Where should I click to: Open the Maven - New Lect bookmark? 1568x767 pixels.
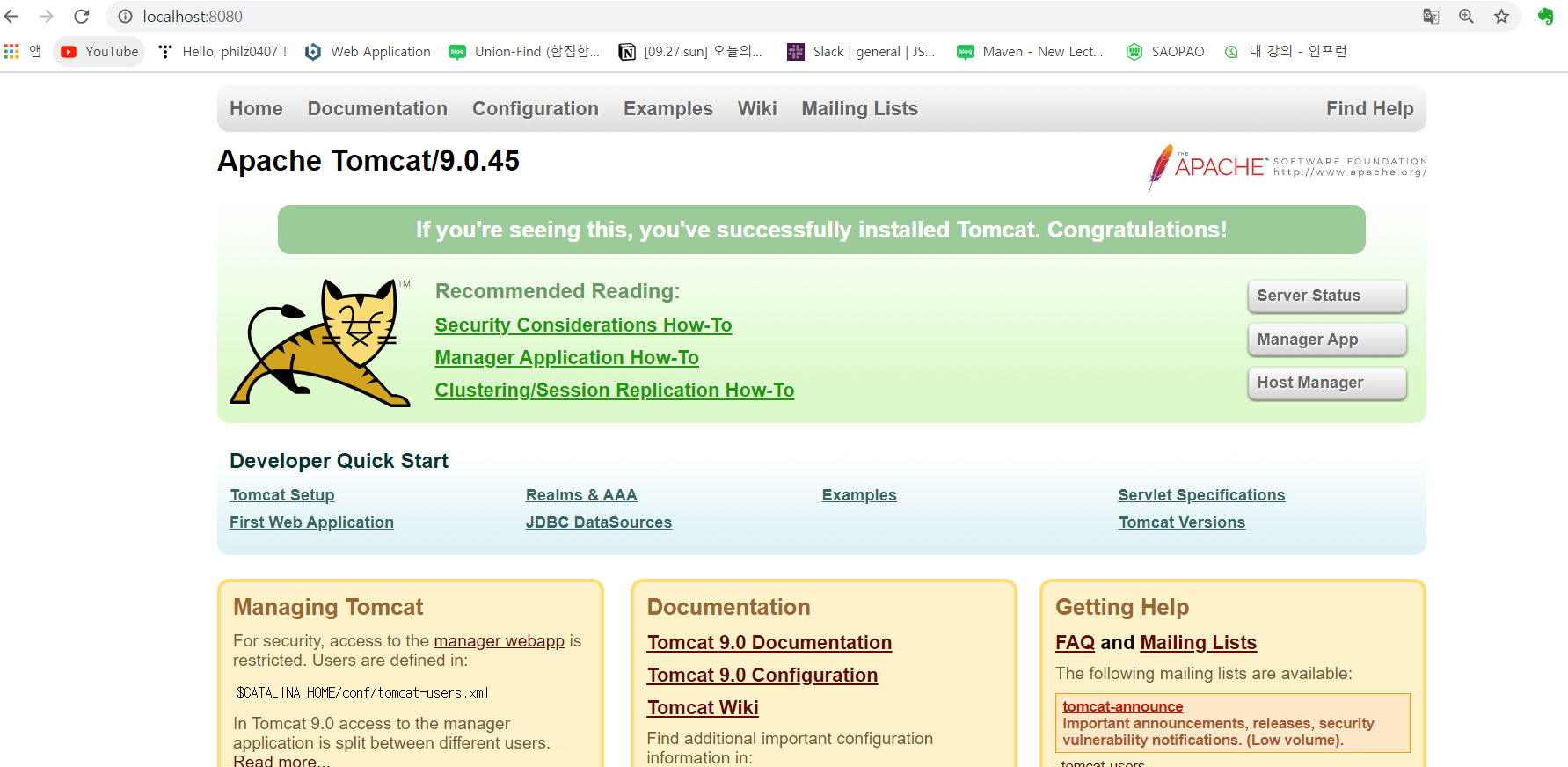tap(1030, 52)
